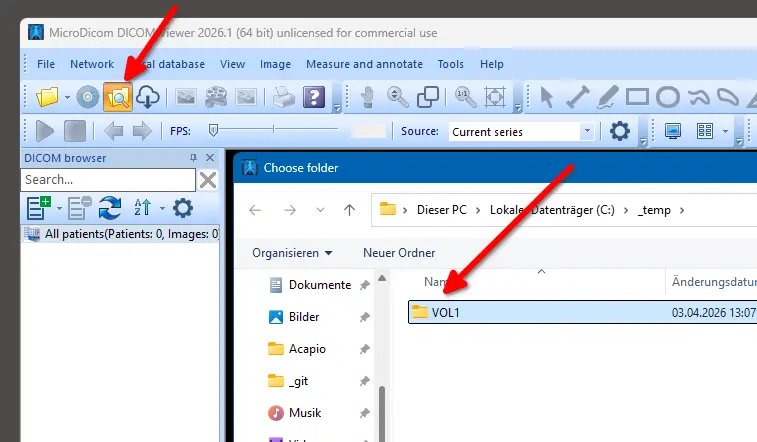Click the Neuer Ordner button
Viewport: 757px width, 442px height.
(x=399, y=253)
